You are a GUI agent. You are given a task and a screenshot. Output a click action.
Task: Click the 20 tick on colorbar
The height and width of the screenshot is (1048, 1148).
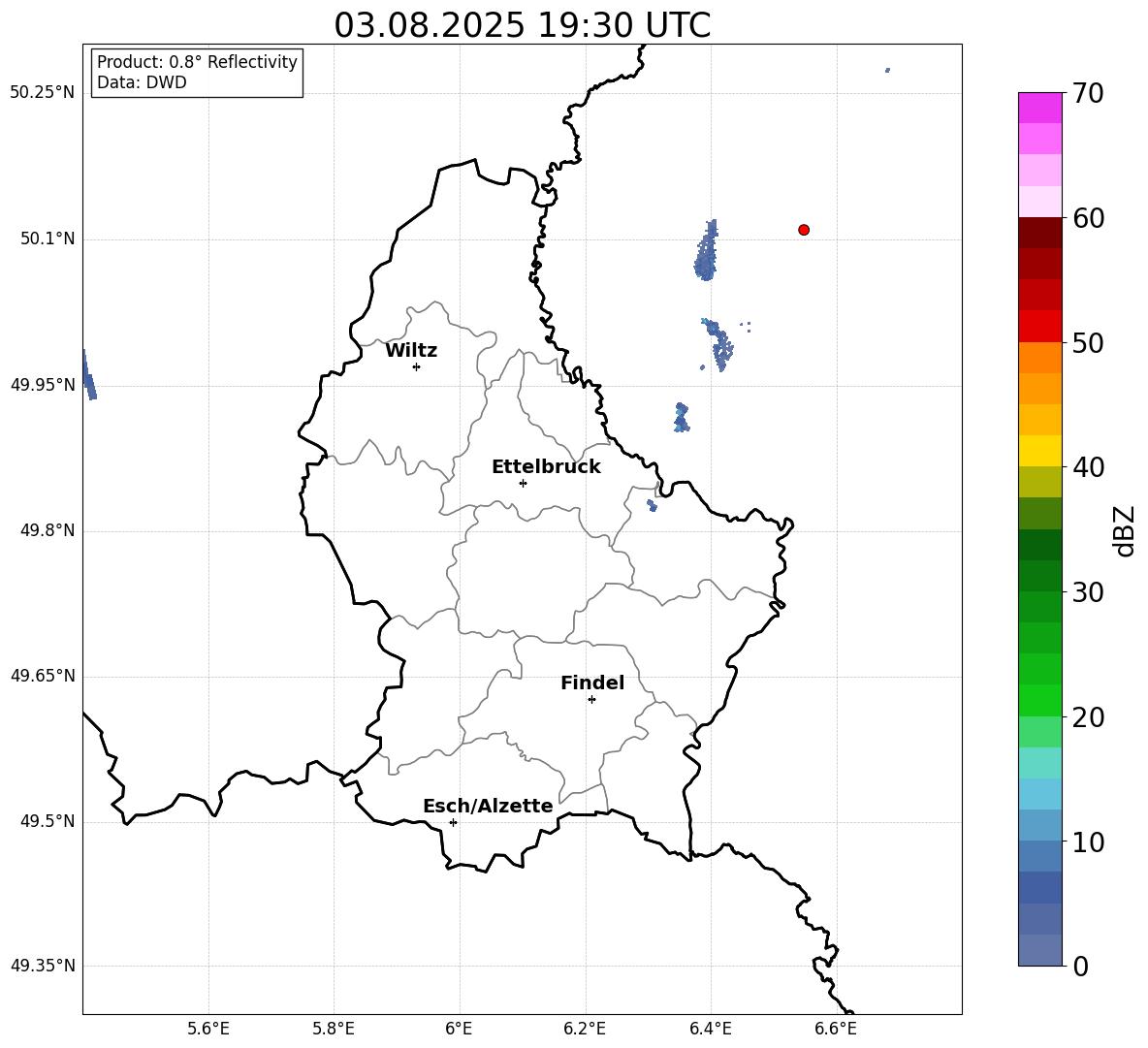pyautogui.click(x=1088, y=717)
